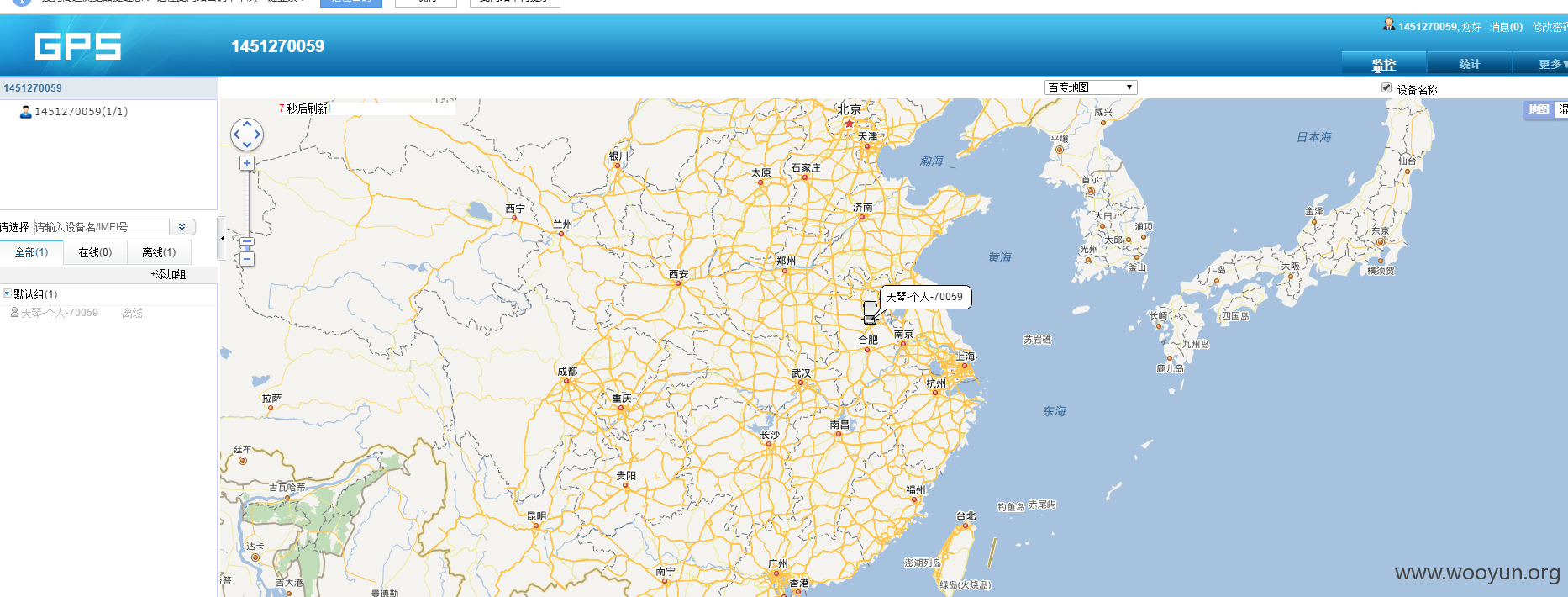Click the 西安 city label on the map
The width and height of the screenshot is (1568, 597).
(678, 274)
